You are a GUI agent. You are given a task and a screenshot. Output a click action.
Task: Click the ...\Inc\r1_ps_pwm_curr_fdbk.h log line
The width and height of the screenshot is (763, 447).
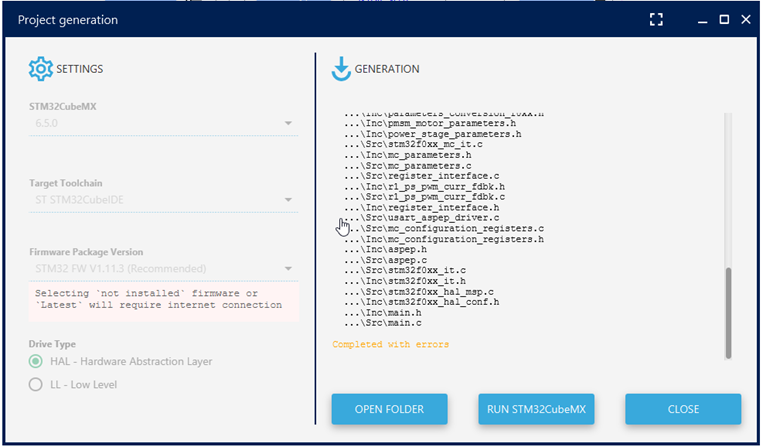(x=424, y=187)
